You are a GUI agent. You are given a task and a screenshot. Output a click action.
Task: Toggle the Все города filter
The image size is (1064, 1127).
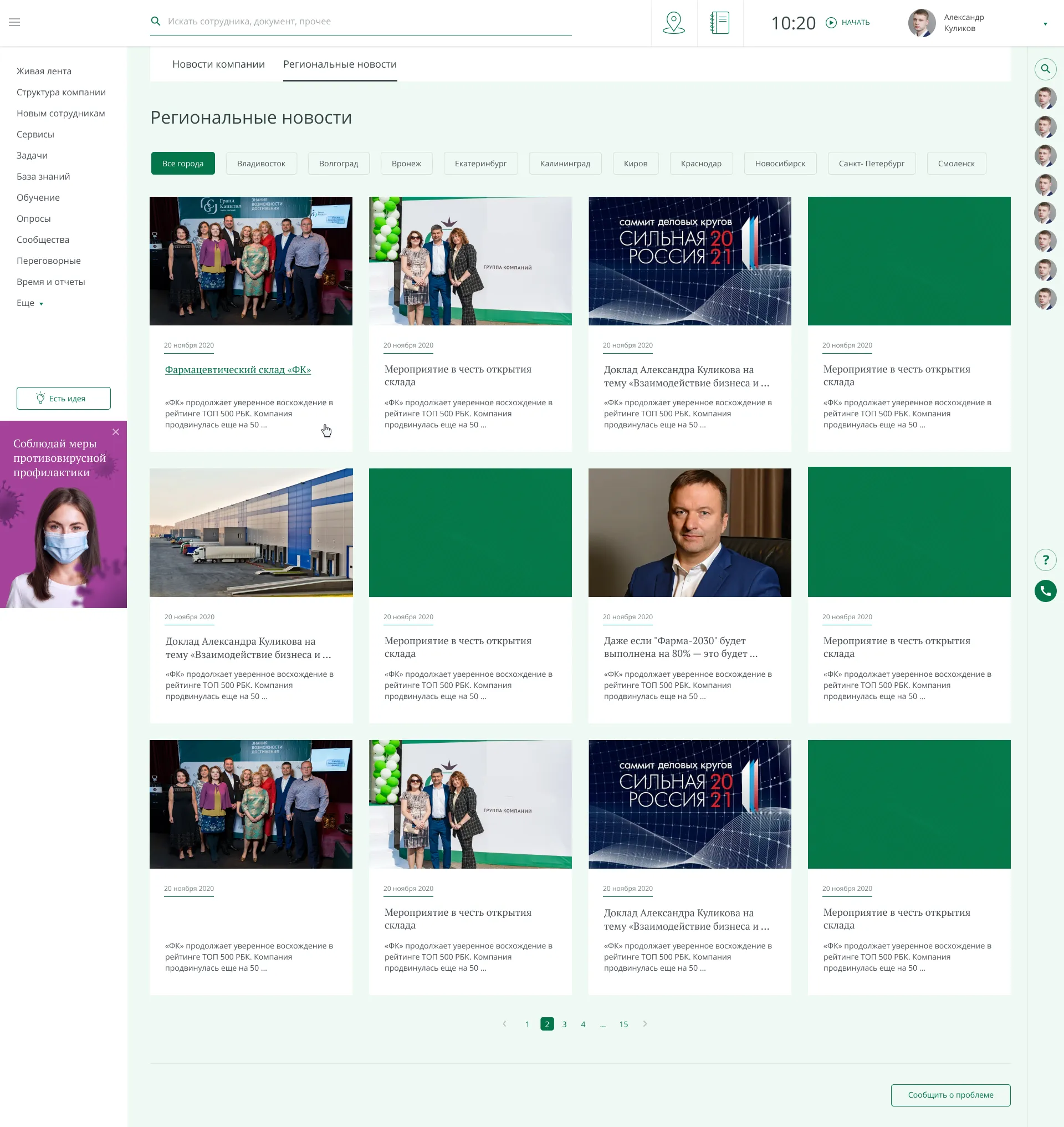tap(183, 164)
